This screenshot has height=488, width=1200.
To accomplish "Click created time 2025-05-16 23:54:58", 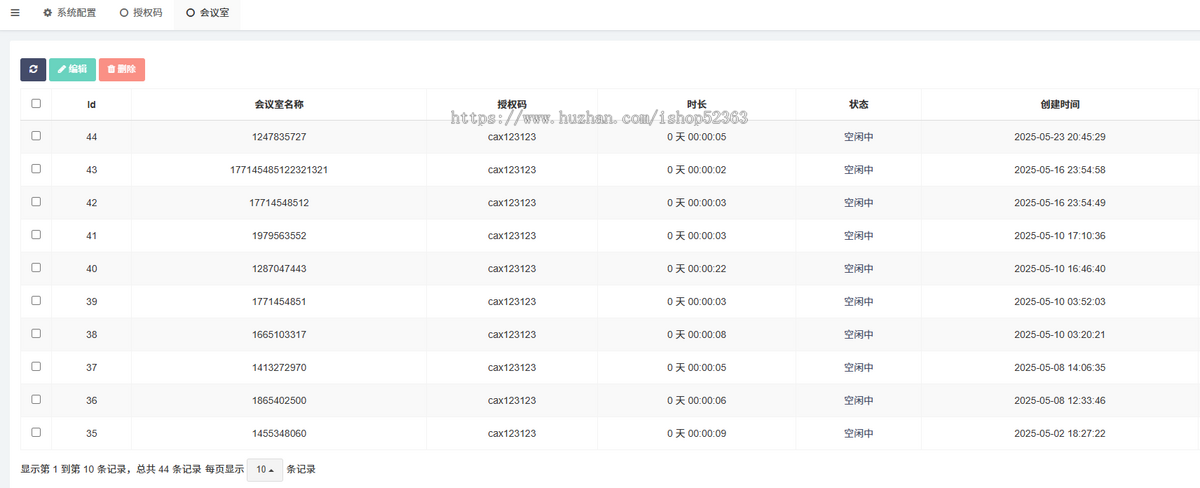I will (1060, 170).
